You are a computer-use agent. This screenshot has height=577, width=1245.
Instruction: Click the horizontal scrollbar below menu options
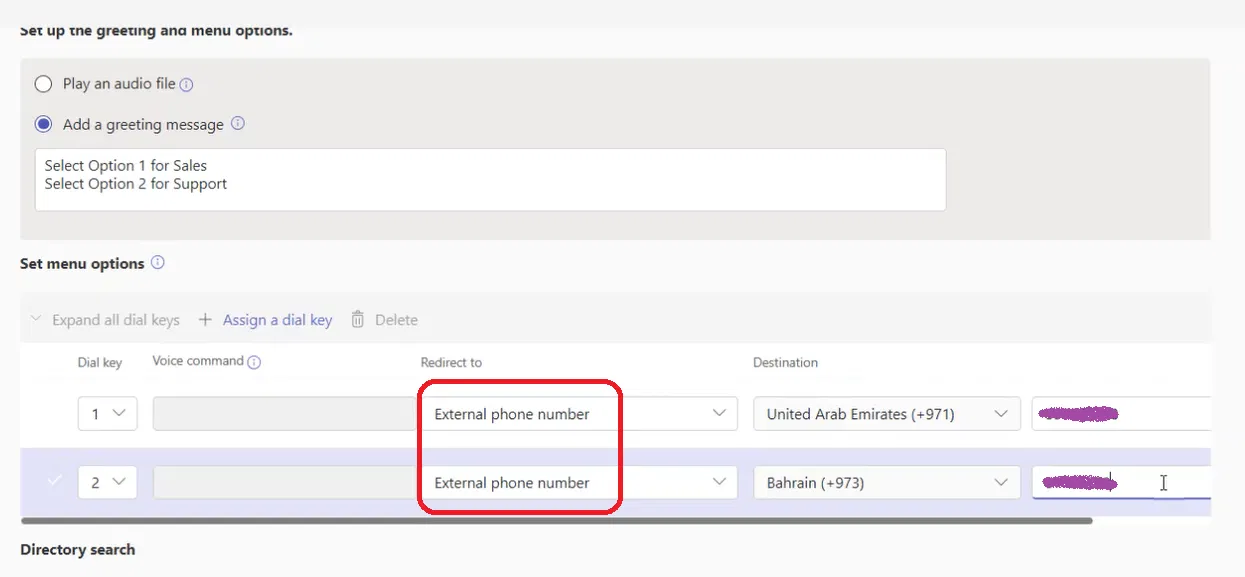556,520
